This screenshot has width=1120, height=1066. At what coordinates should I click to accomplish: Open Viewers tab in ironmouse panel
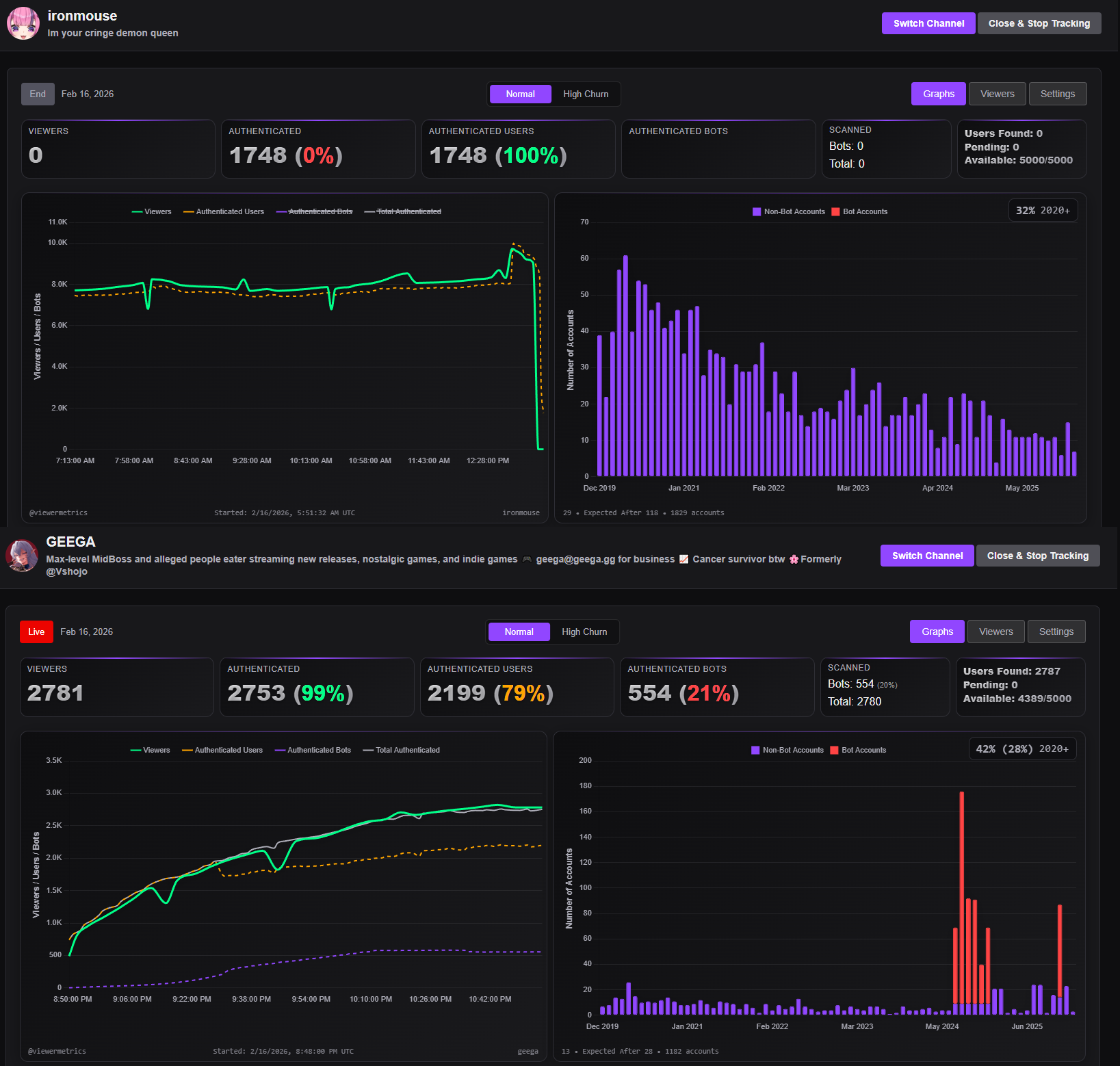click(x=997, y=94)
